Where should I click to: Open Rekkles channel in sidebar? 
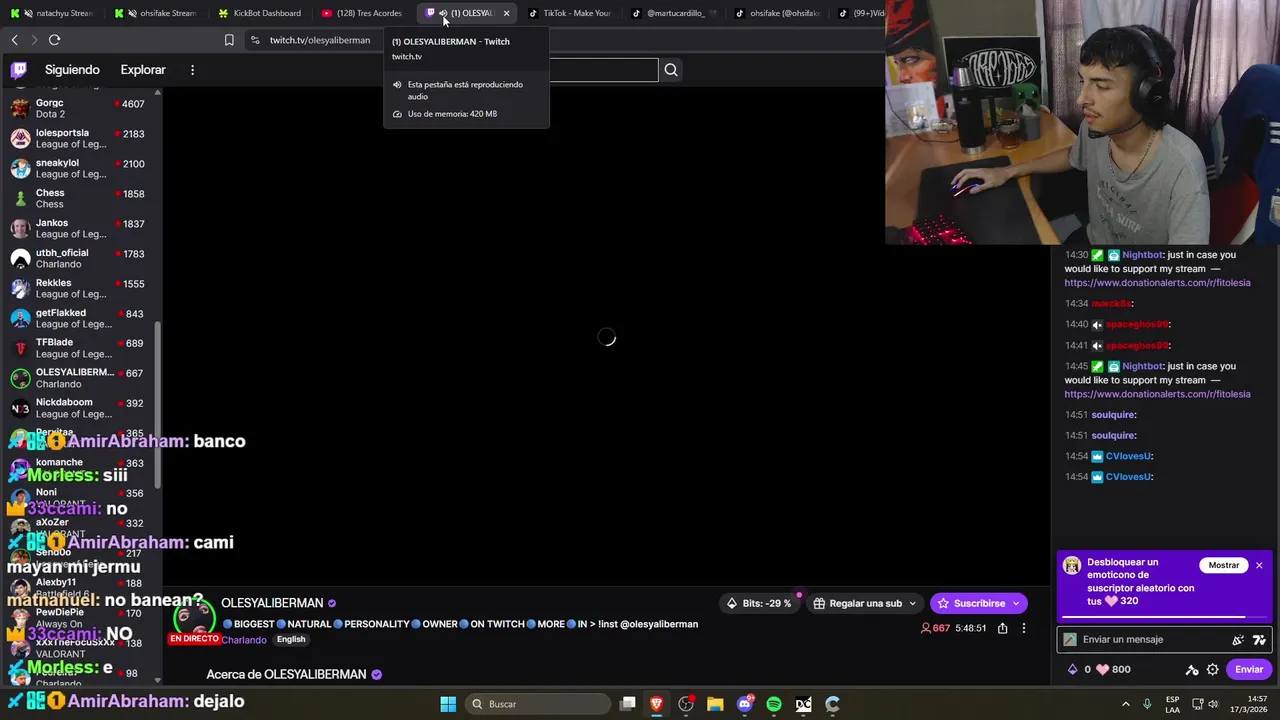point(78,288)
